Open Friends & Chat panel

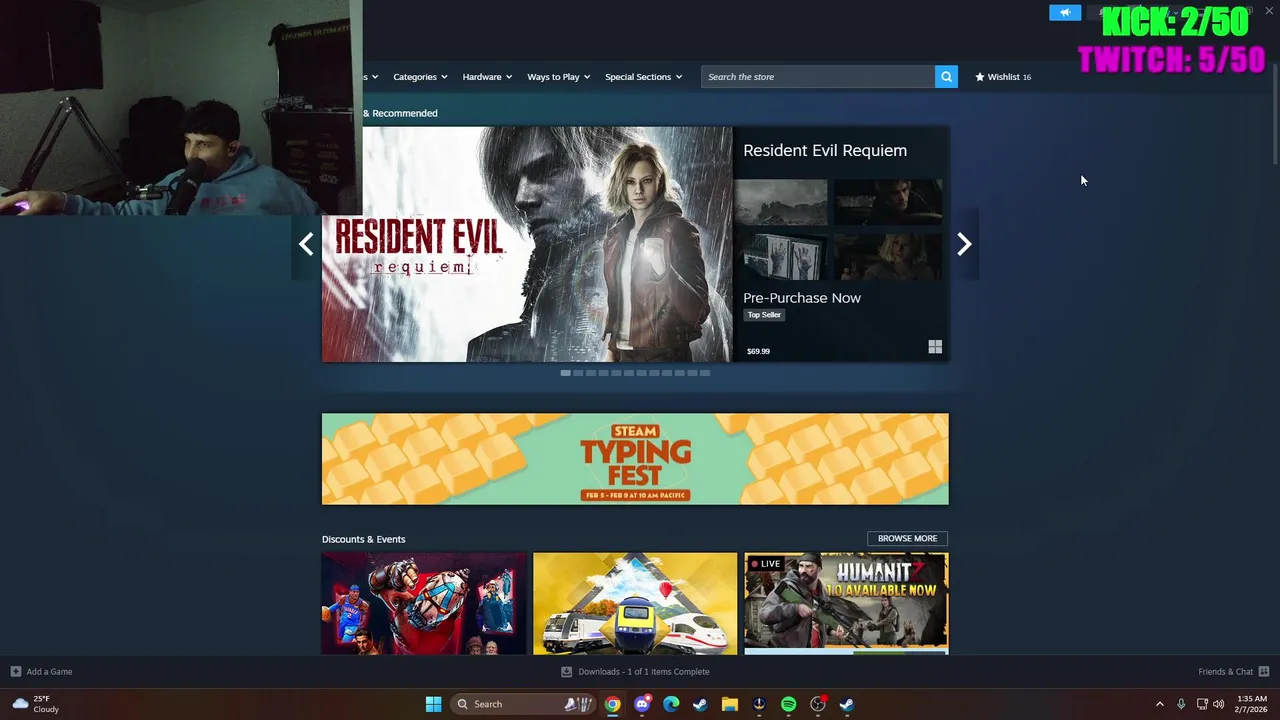click(x=1233, y=672)
